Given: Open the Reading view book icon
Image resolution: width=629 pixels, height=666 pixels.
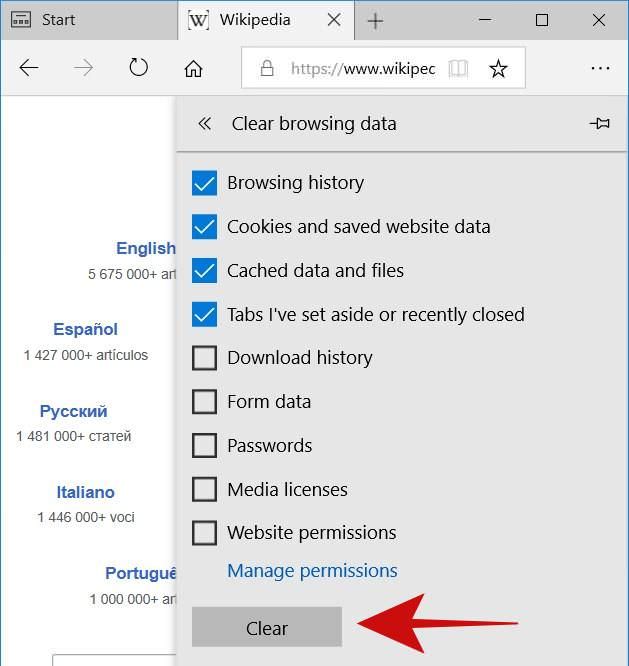Looking at the screenshot, I should pyautogui.click(x=458, y=69).
